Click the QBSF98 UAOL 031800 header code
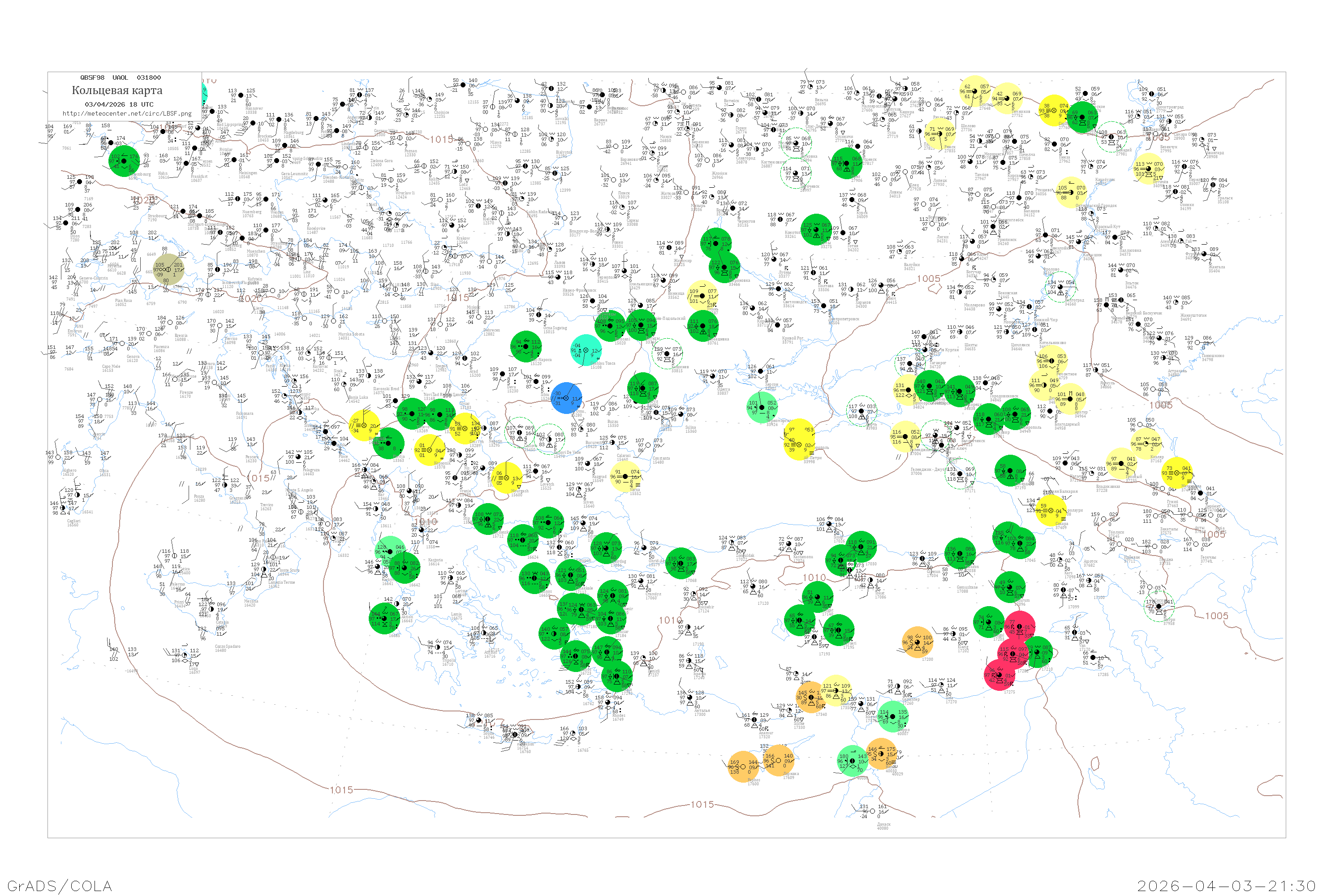The width and height of the screenshot is (1344, 896). 120,78
